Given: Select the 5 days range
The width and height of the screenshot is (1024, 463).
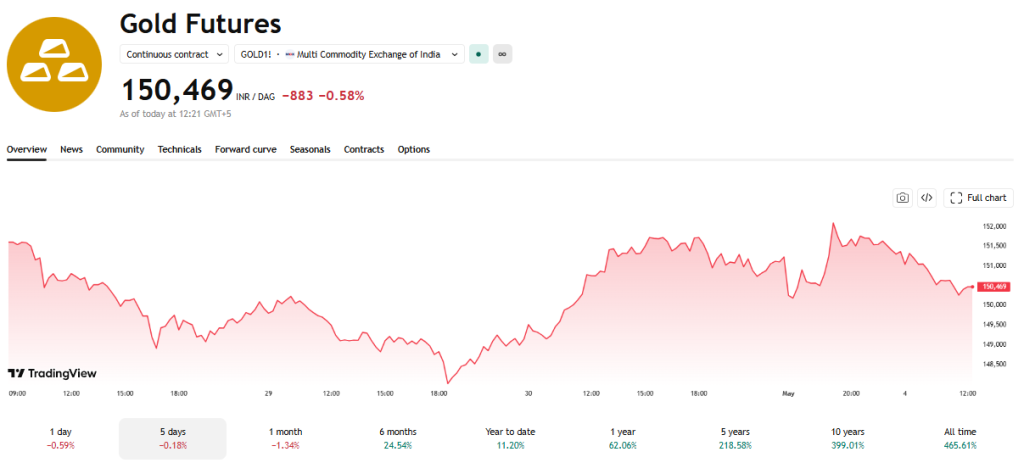Looking at the screenshot, I should [172, 438].
